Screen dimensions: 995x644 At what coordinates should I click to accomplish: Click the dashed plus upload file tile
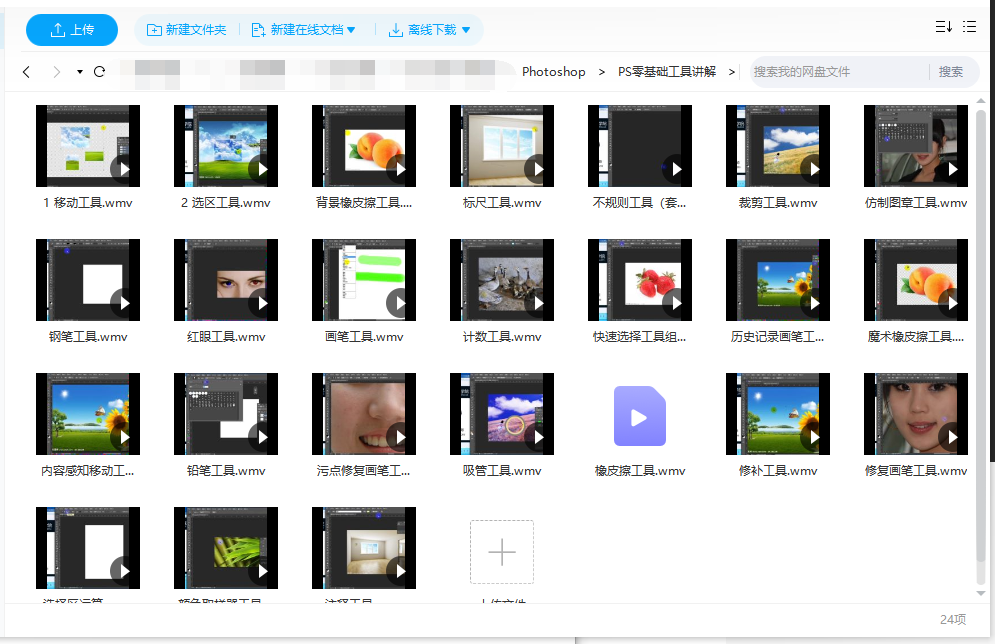point(502,552)
